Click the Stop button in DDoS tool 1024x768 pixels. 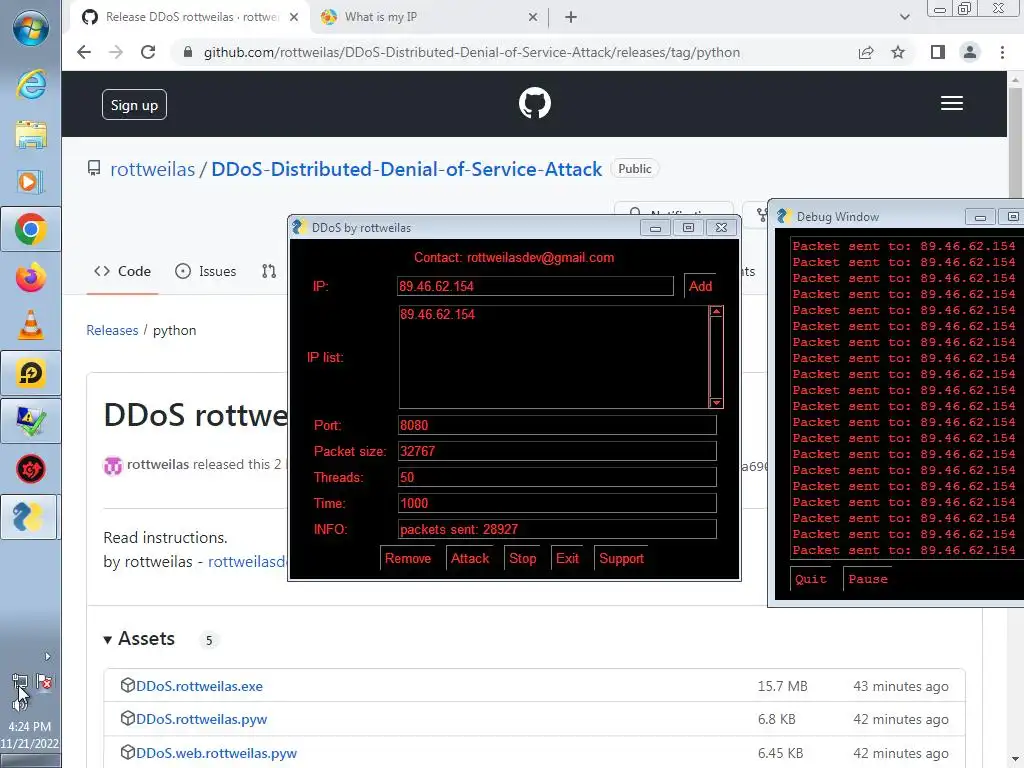click(x=522, y=558)
